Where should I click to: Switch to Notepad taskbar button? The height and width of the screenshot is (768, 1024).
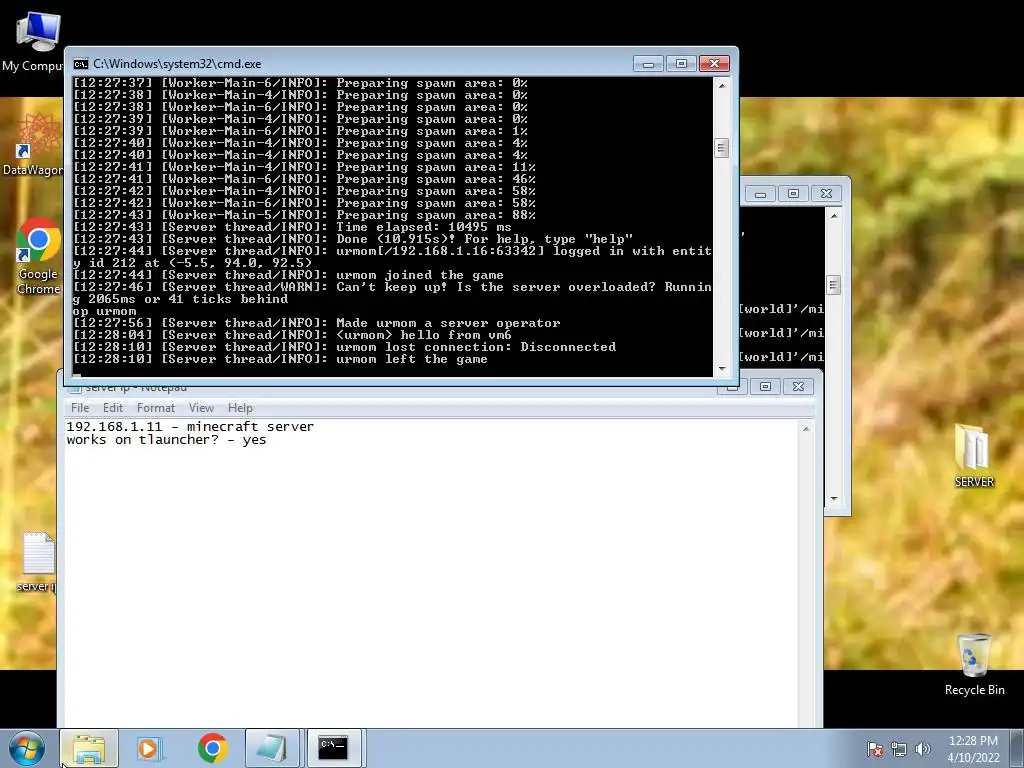pos(272,748)
